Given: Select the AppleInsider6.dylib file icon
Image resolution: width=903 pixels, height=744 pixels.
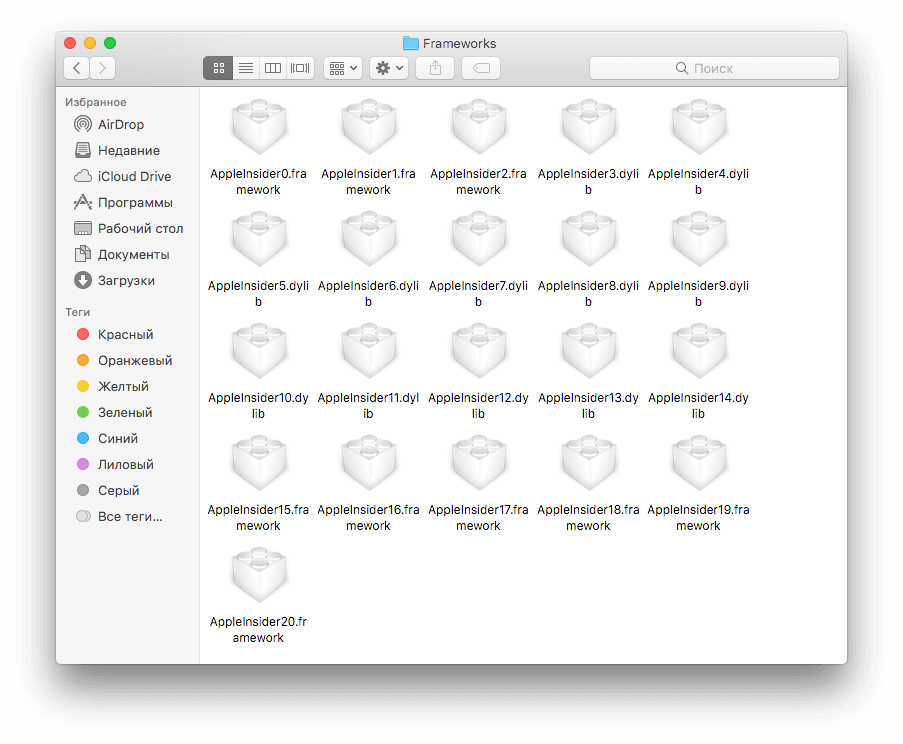Looking at the screenshot, I should click(x=369, y=239).
